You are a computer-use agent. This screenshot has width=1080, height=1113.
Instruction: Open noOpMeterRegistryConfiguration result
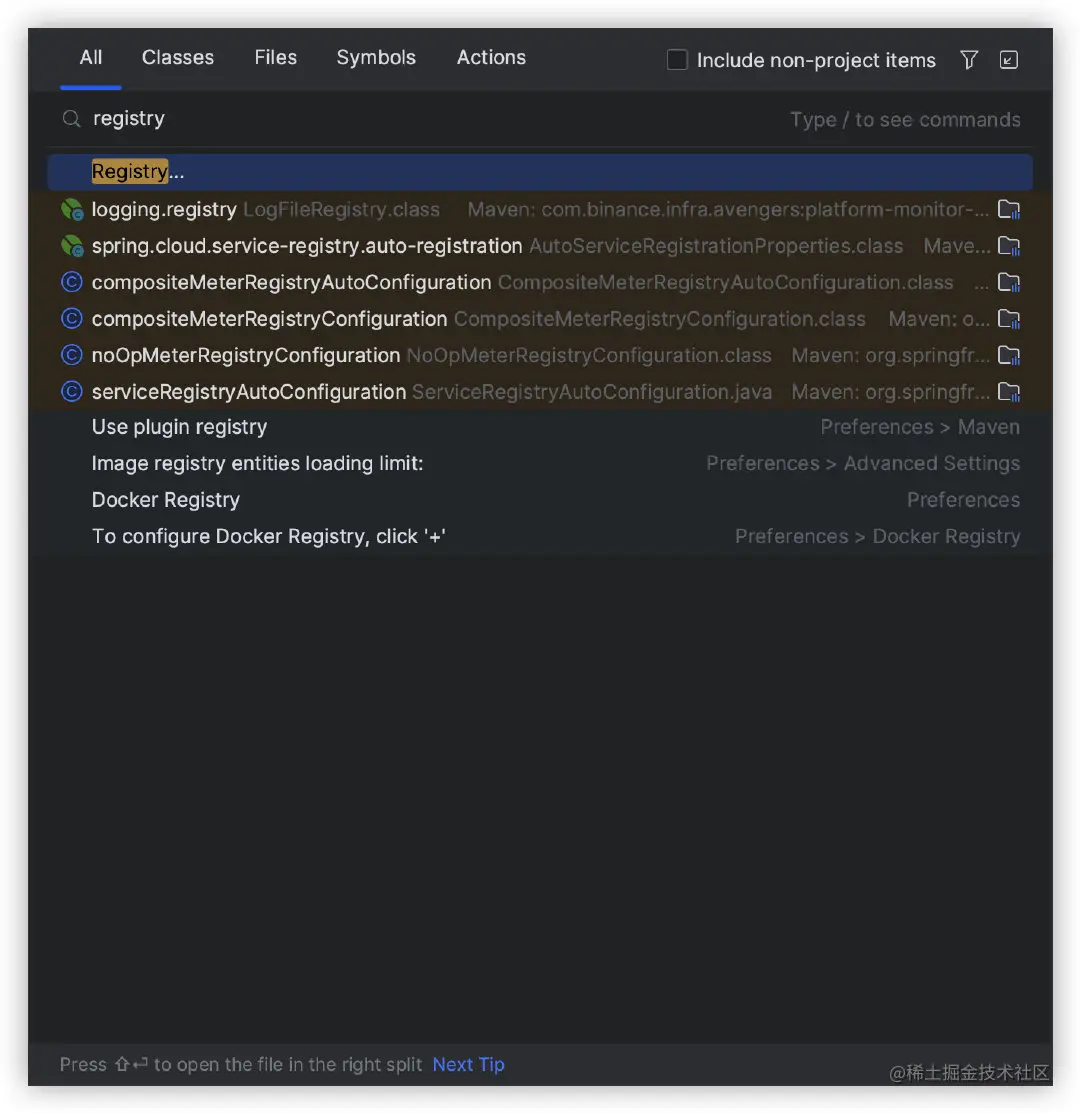tap(539, 355)
